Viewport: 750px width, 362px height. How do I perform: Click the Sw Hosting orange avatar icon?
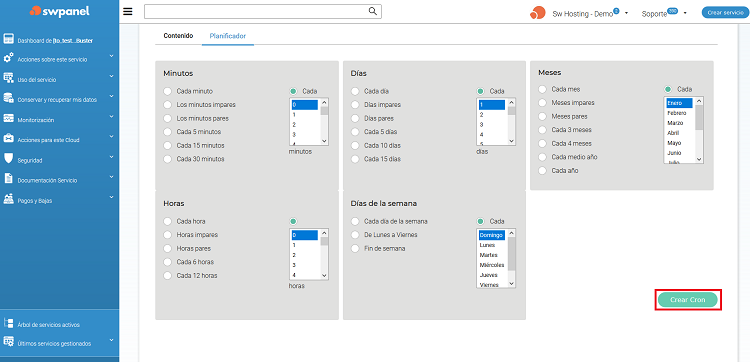pos(538,13)
